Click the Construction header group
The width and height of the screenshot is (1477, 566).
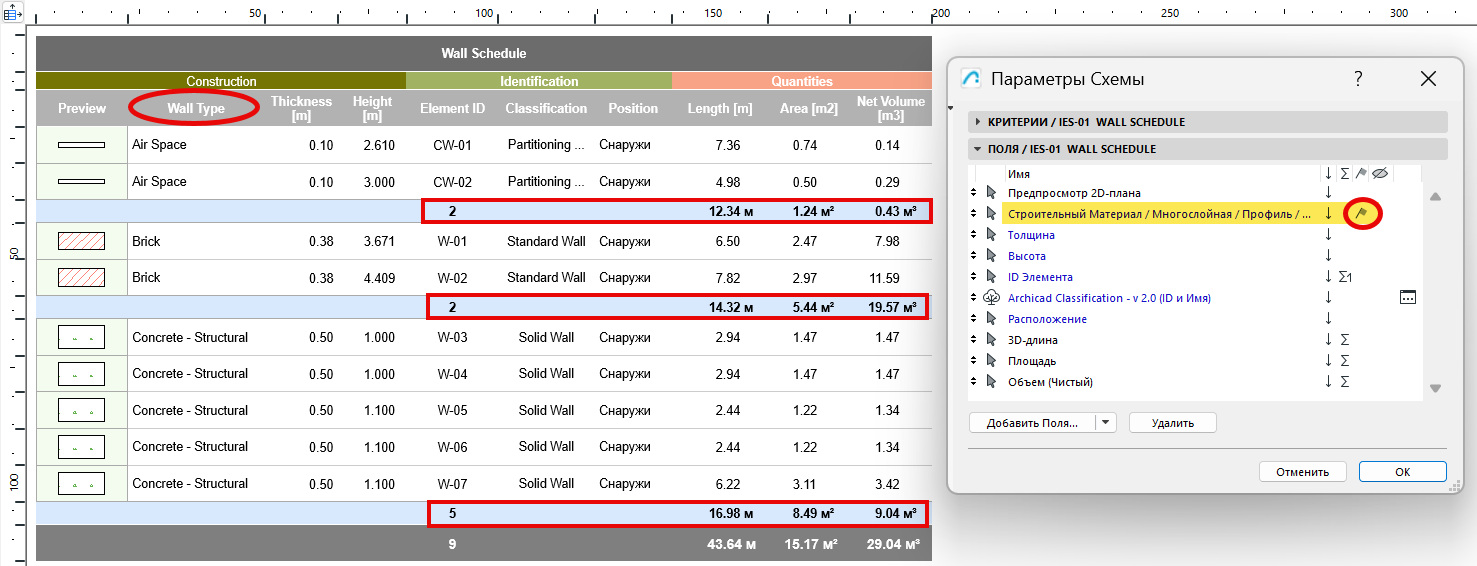(x=221, y=81)
